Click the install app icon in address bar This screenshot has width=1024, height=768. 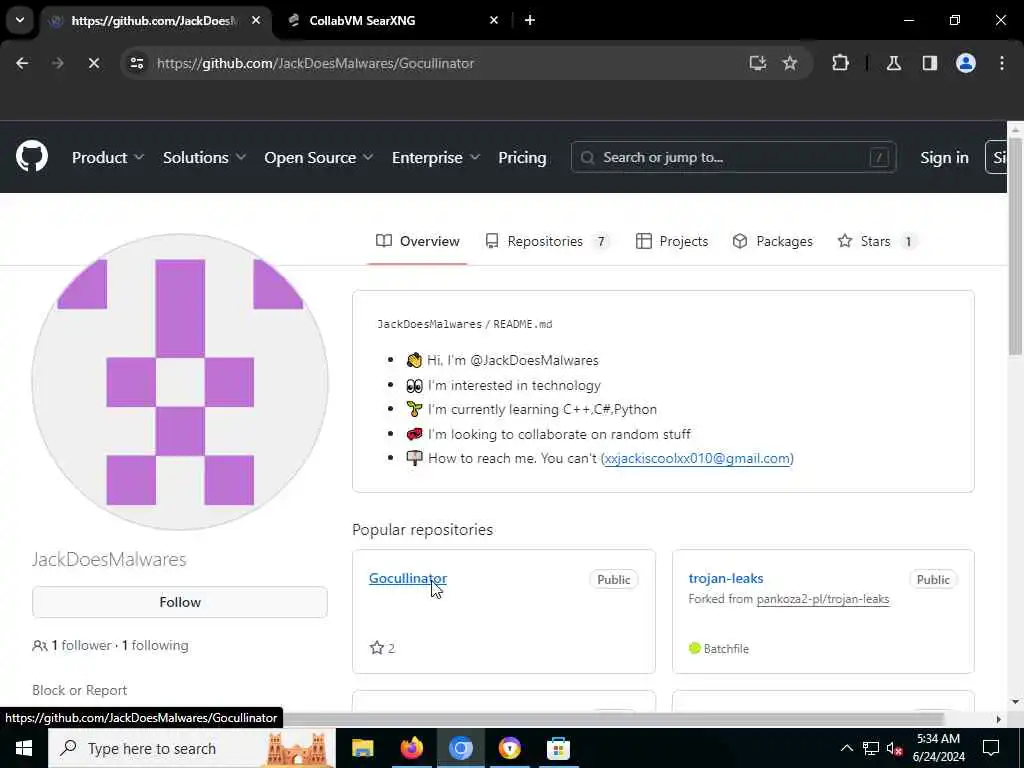tap(758, 63)
